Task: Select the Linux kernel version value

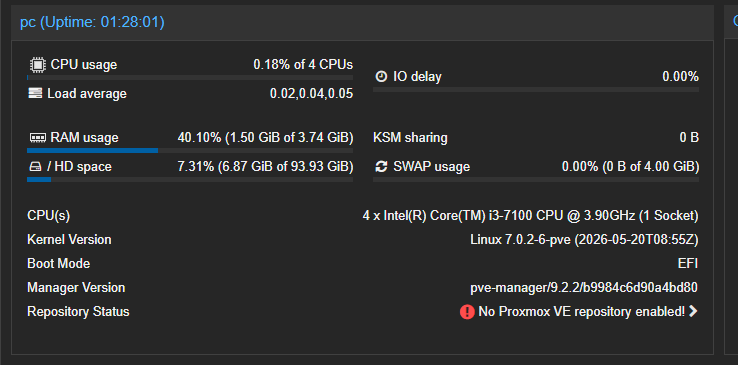Action: click(x=584, y=240)
